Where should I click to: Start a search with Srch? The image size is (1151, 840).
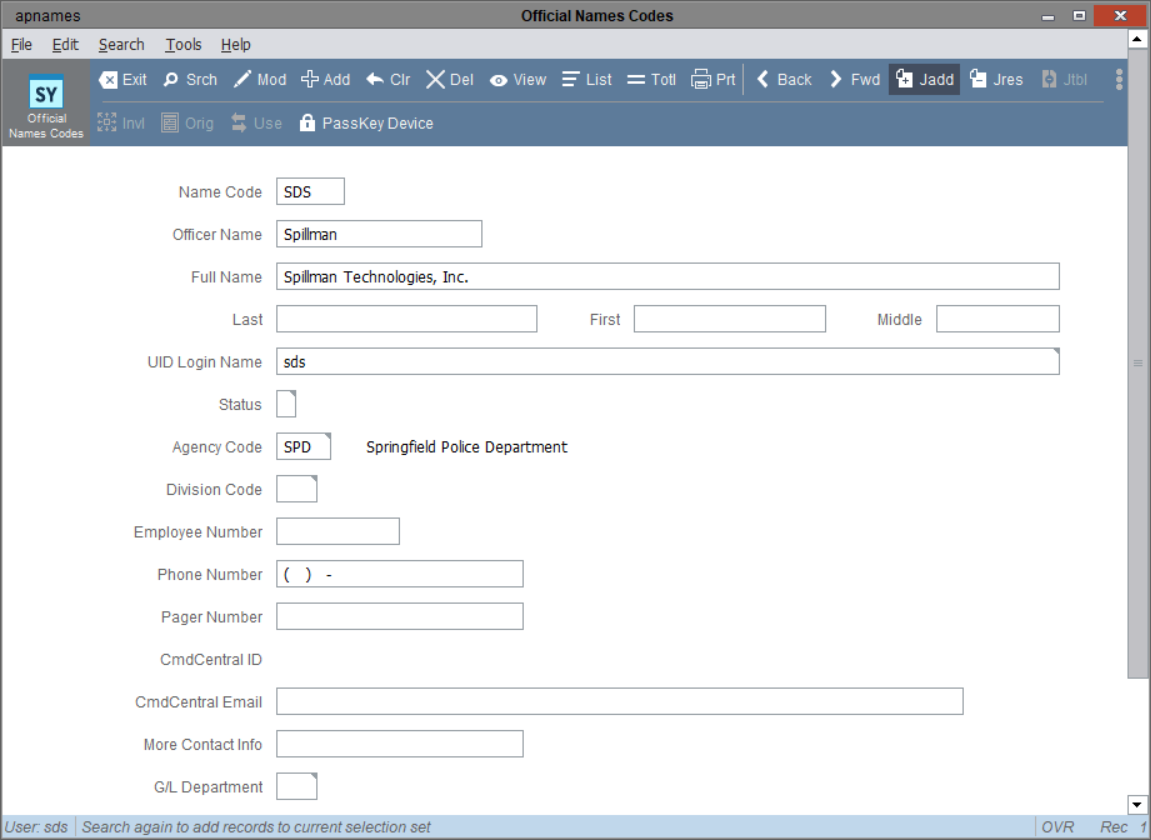[x=190, y=79]
